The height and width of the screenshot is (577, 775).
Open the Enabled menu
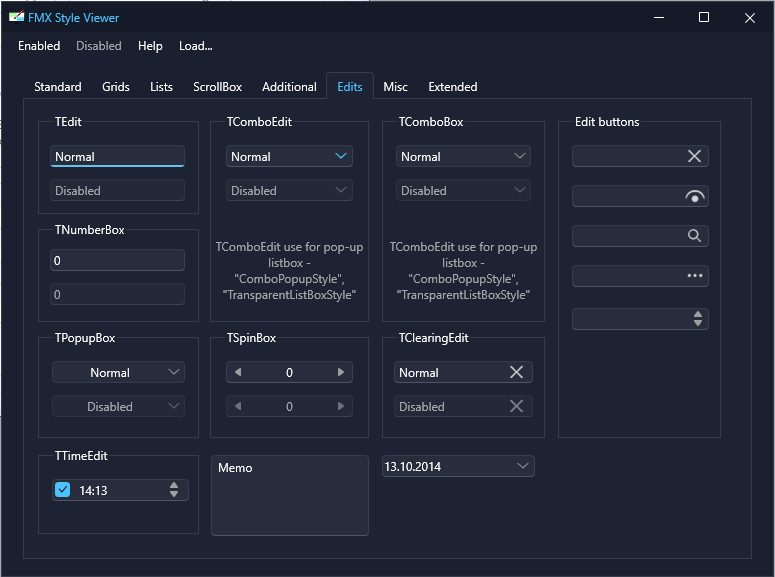coord(39,46)
